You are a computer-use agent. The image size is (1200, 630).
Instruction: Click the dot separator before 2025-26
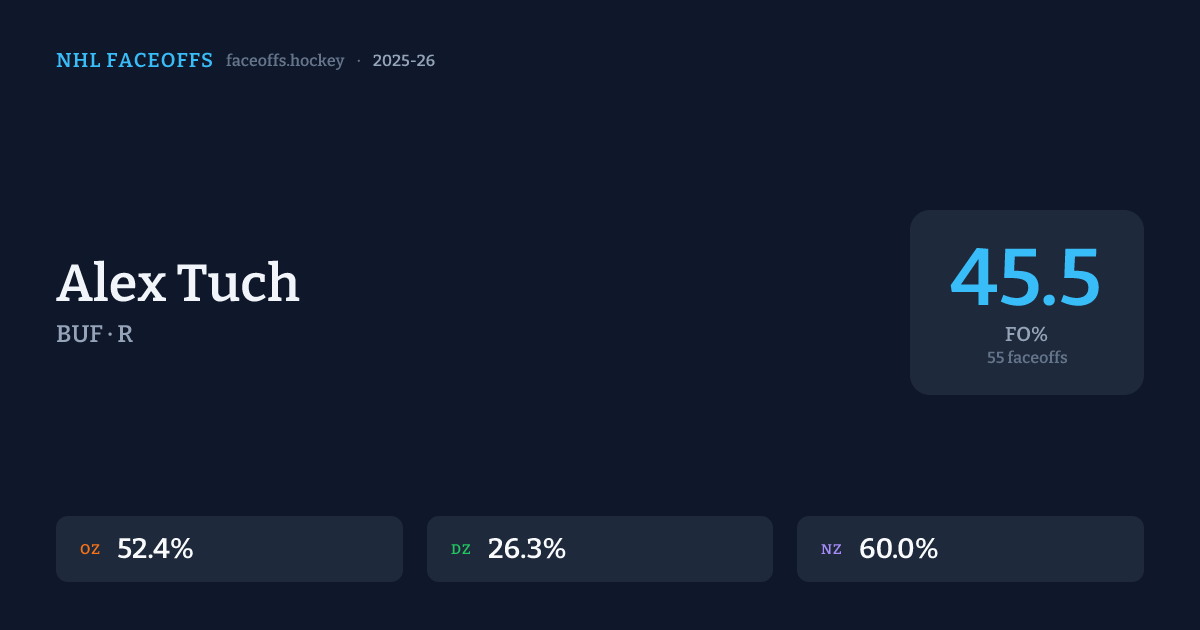(x=359, y=61)
